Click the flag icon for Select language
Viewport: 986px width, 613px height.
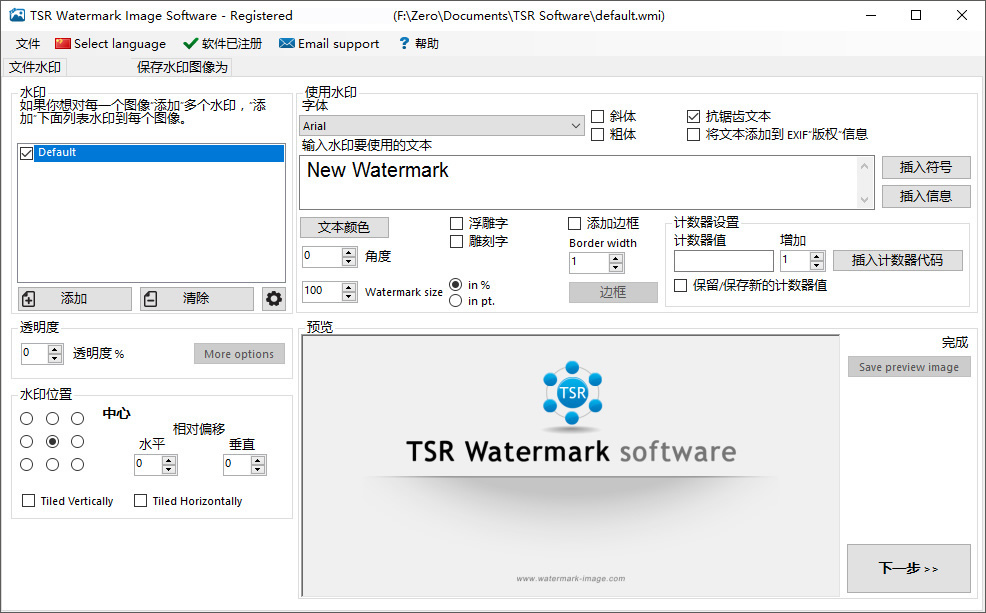point(62,43)
